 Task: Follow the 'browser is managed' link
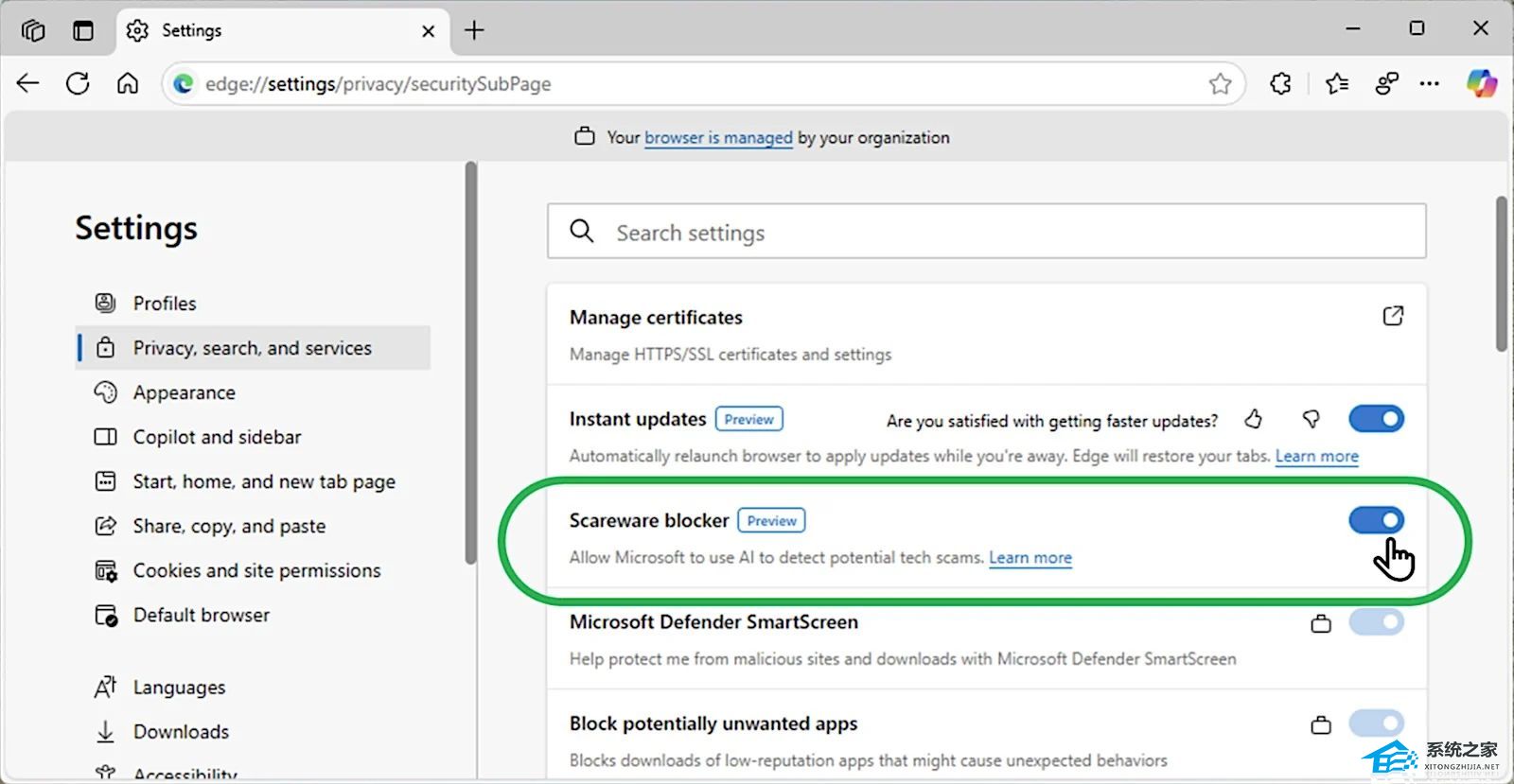[x=718, y=137]
